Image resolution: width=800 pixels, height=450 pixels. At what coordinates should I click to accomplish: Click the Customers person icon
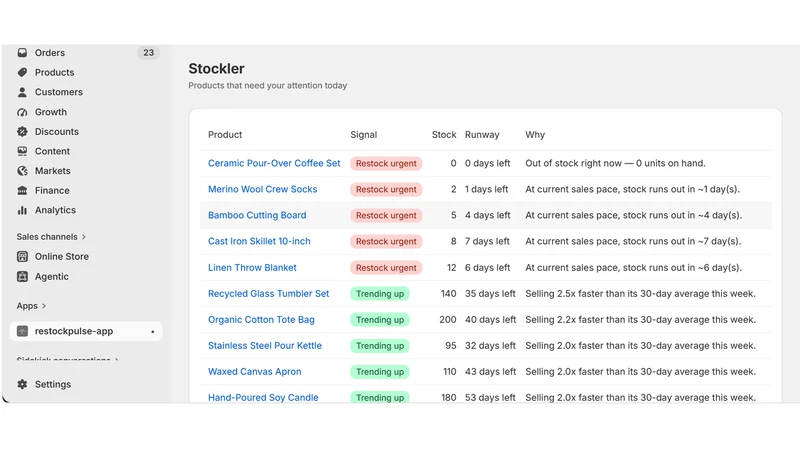pyautogui.click(x=22, y=92)
